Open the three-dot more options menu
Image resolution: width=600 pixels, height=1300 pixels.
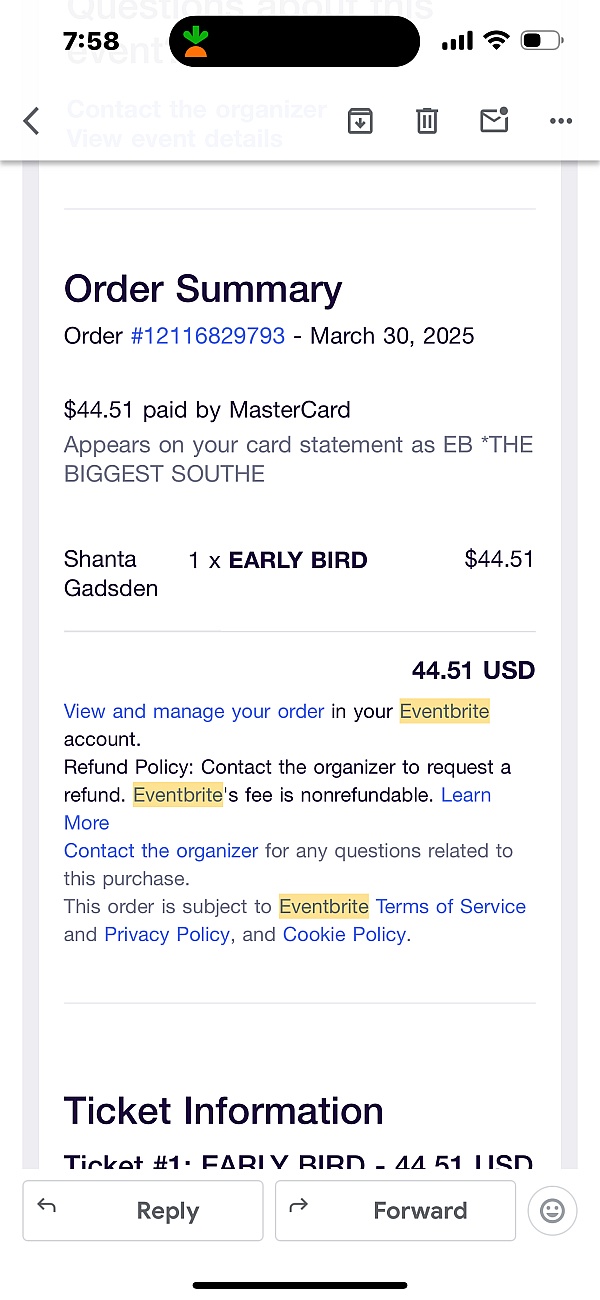tap(561, 121)
